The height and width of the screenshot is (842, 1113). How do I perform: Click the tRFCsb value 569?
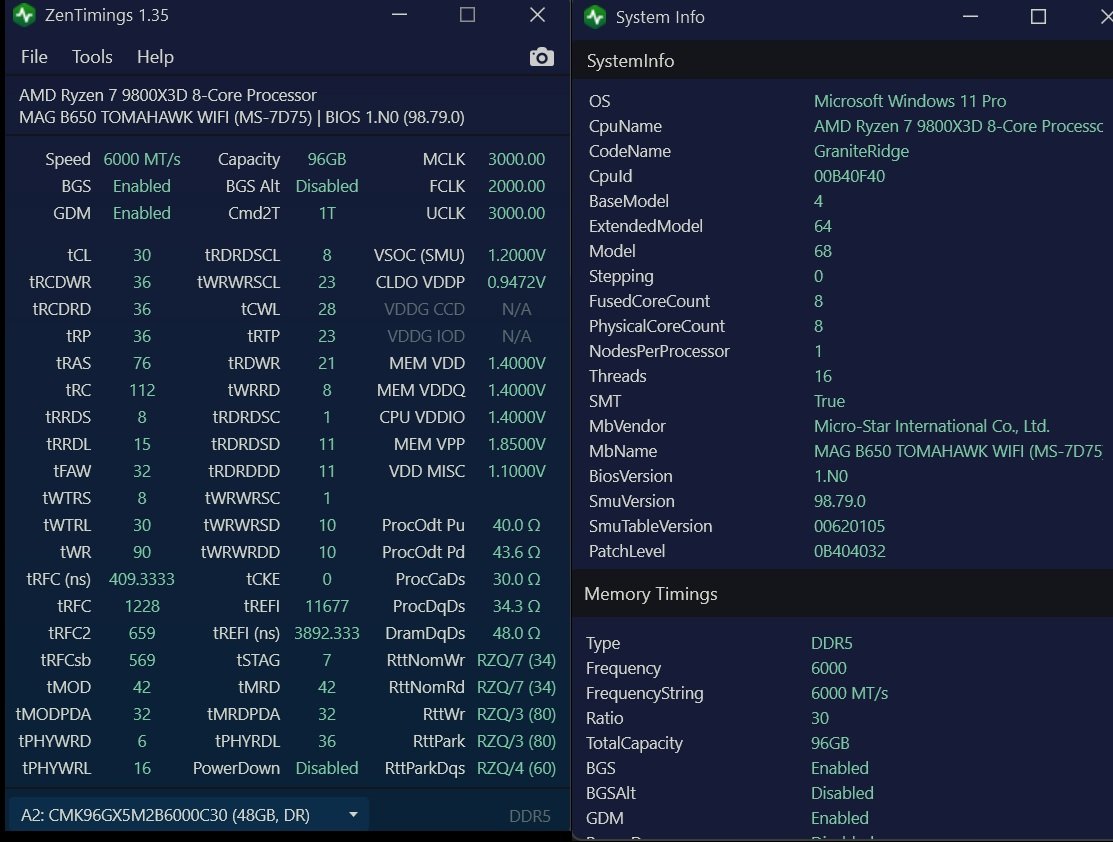pos(142,660)
